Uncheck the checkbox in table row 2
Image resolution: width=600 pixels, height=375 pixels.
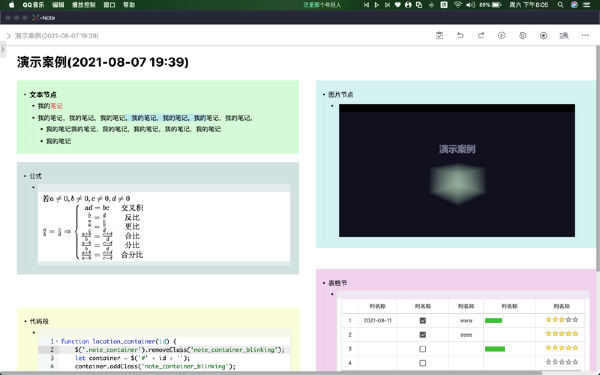point(422,334)
